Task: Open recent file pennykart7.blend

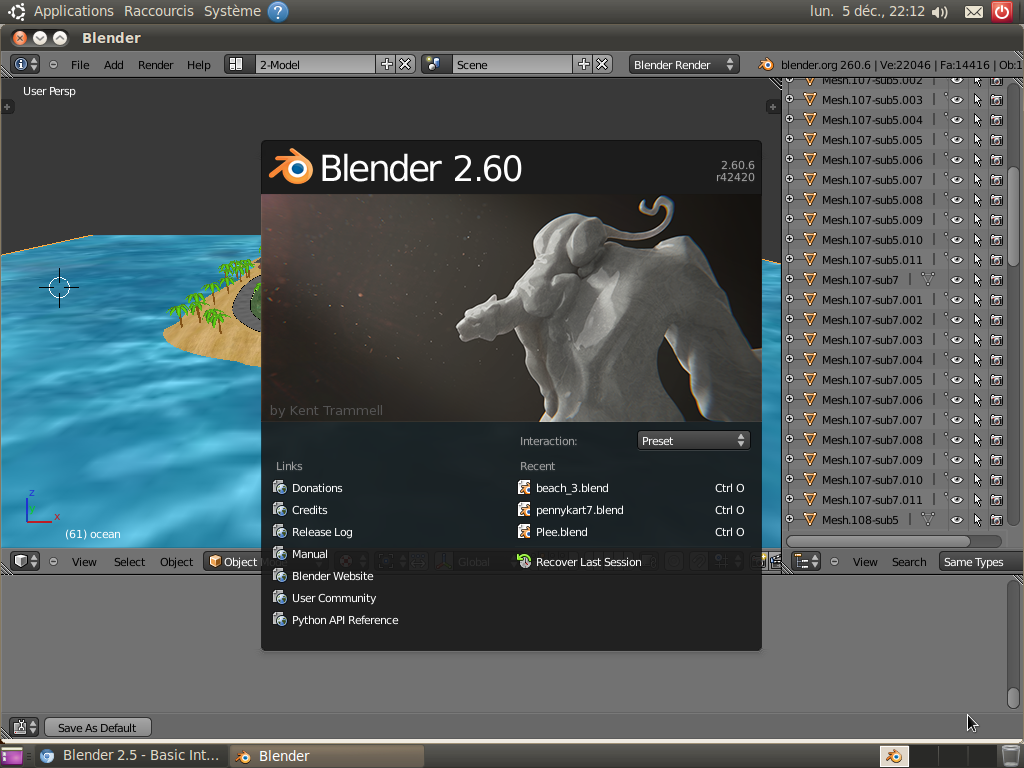Action: (x=579, y=510)
